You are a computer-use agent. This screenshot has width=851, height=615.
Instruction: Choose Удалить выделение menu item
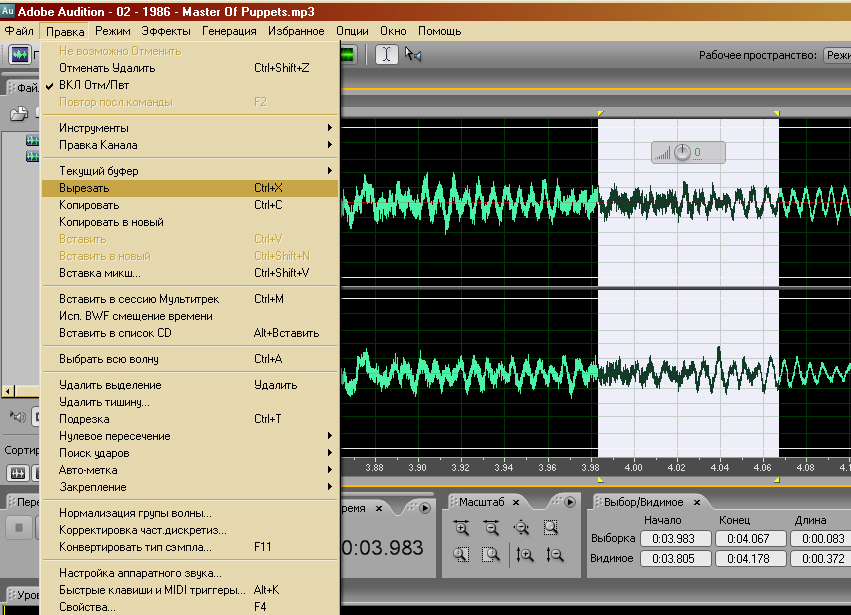click(190, 385)
